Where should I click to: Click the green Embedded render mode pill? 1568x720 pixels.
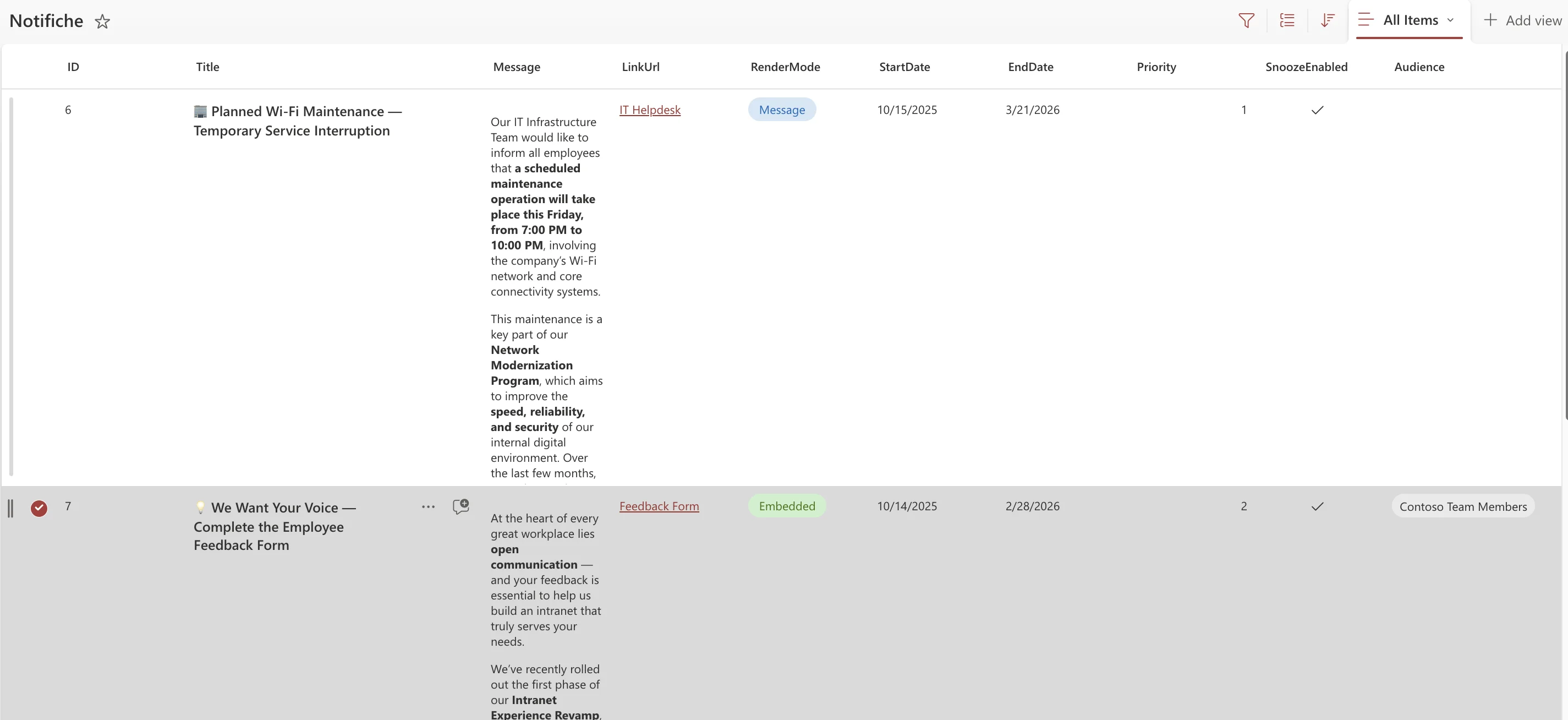click(x=786, y=506)
